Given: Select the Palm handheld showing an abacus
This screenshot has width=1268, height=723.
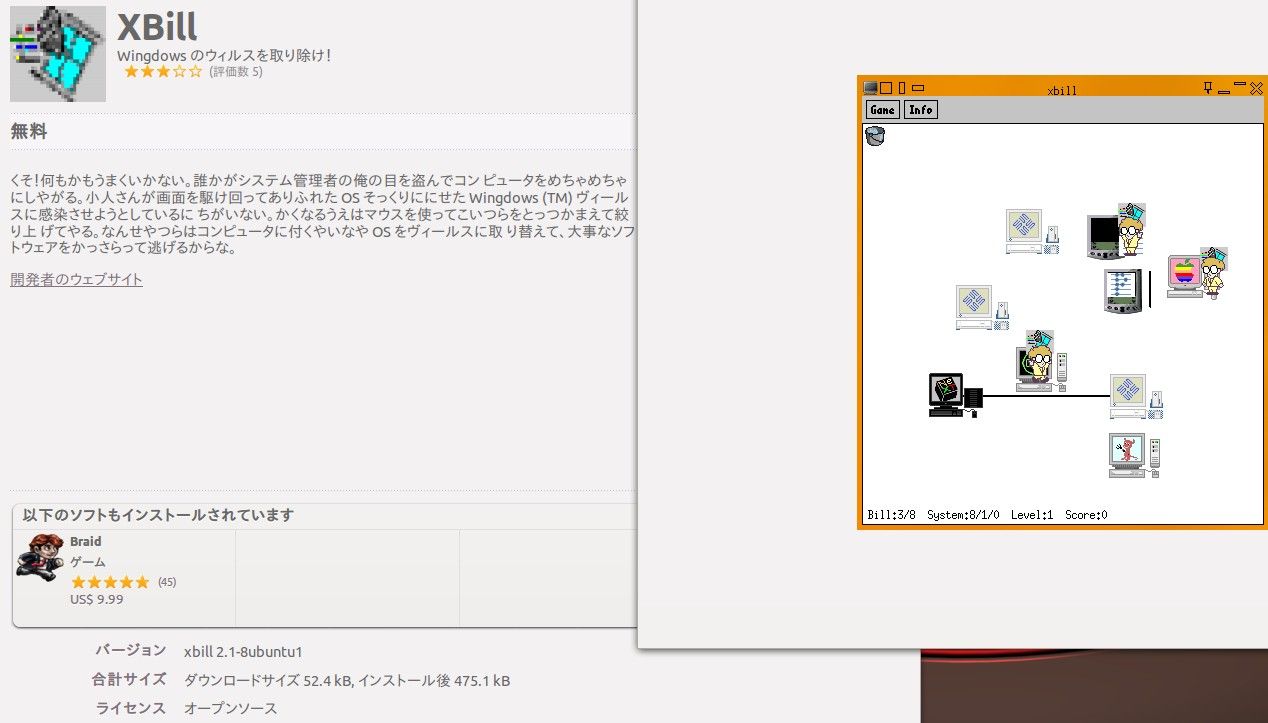Looking at the screenshot, I should coord(1122,290).
